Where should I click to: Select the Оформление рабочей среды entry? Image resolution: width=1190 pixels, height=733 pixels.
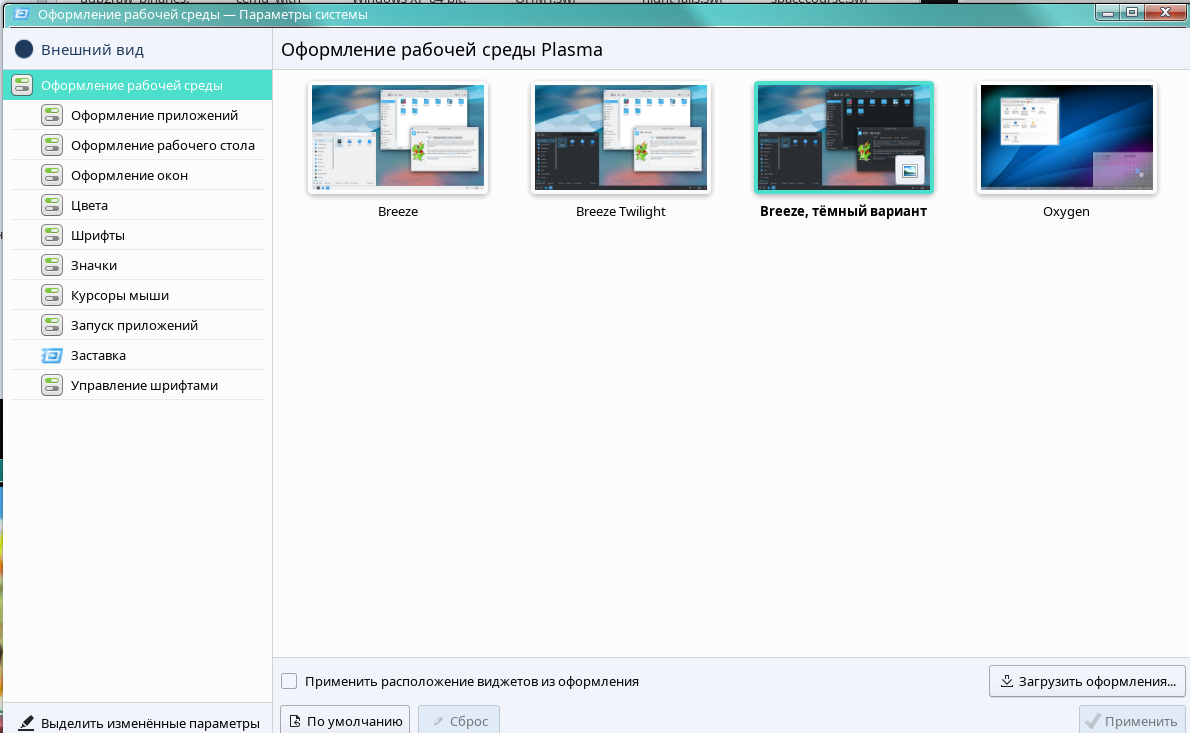[x=138, y=85]
